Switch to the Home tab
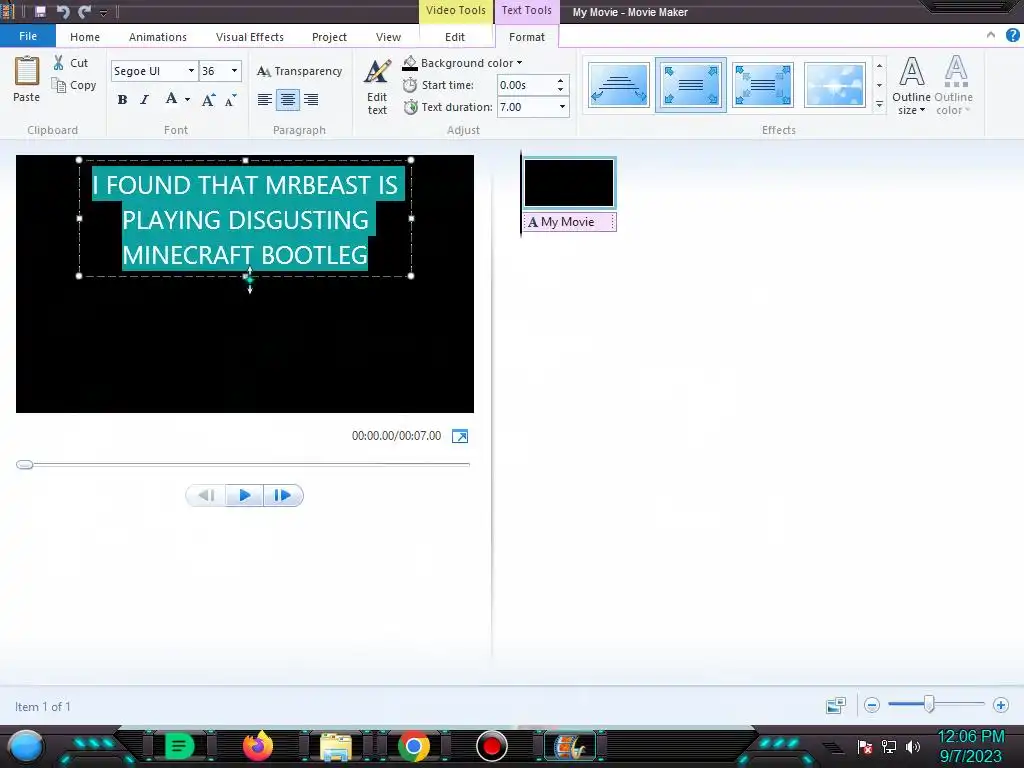This screenshot has height=768, width=1024. tap(85, 37)
